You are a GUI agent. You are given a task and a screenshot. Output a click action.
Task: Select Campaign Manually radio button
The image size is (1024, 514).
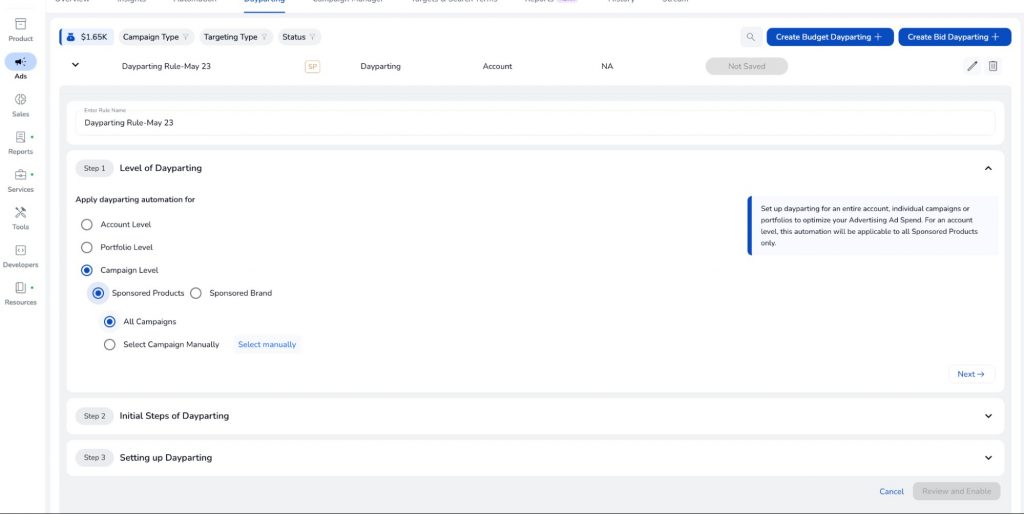click(x=110, y=345)
